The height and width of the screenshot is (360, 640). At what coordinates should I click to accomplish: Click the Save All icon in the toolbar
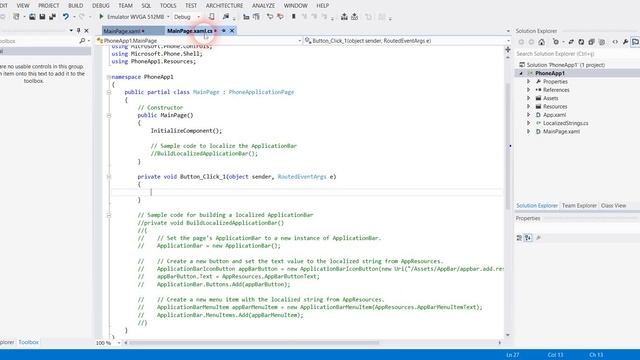pyautogui.click(x=52, y=17)
